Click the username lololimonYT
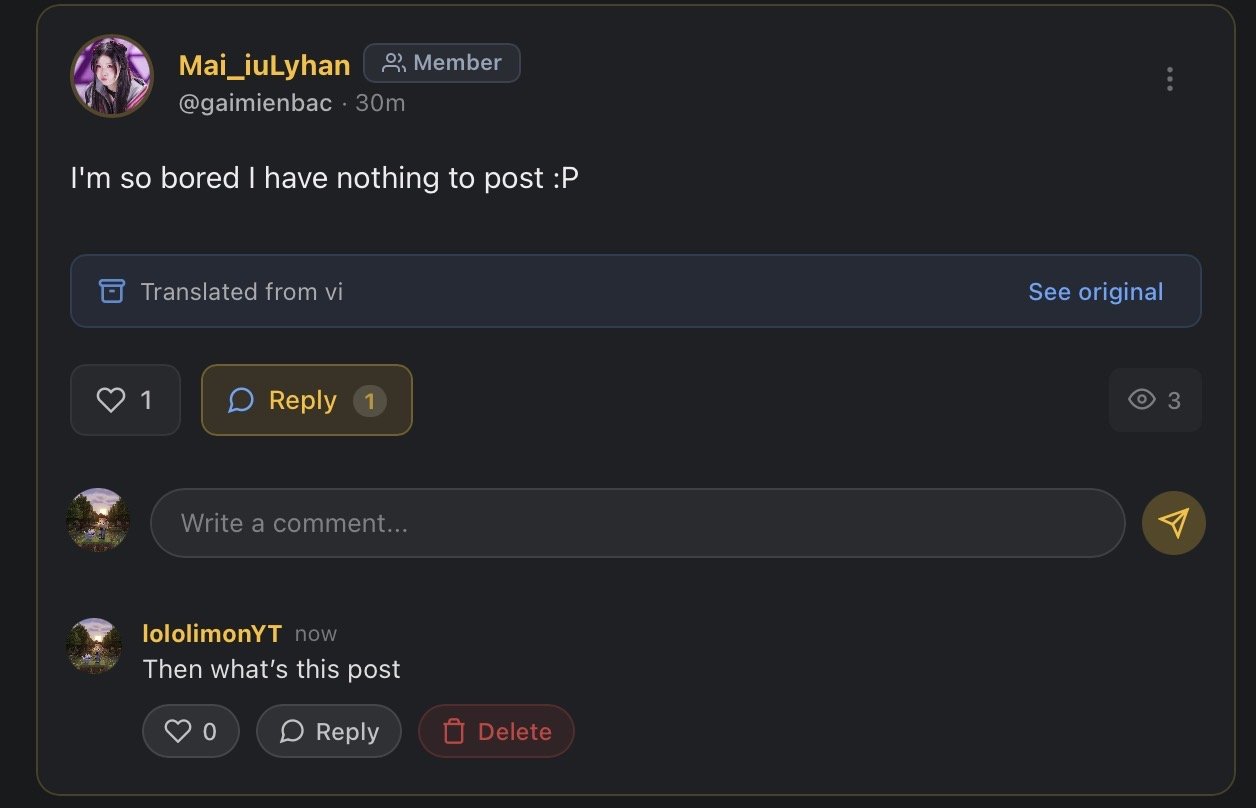 pos(211,633)
